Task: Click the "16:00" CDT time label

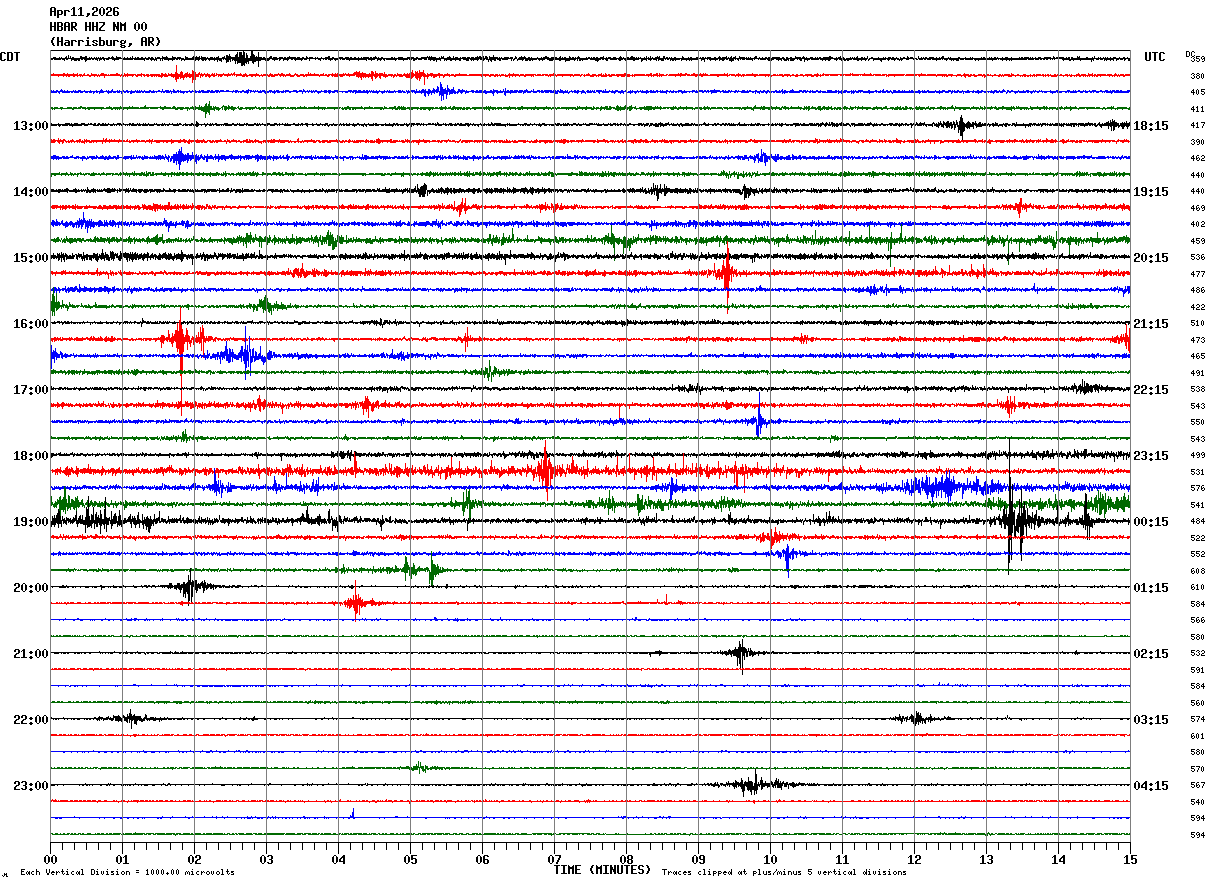Action: pos(31,324)
